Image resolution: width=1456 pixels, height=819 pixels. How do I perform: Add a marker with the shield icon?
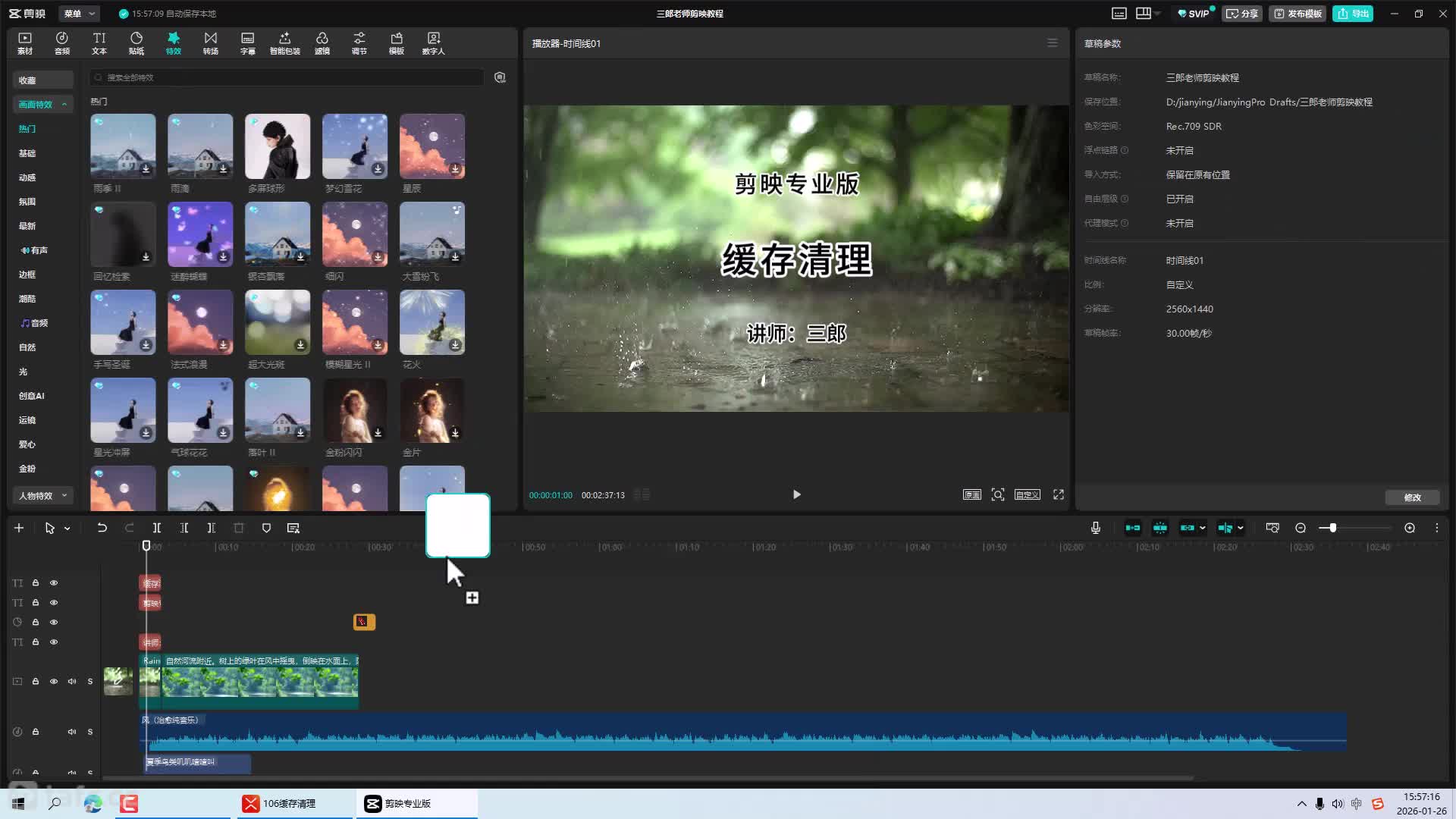point(266,528)
